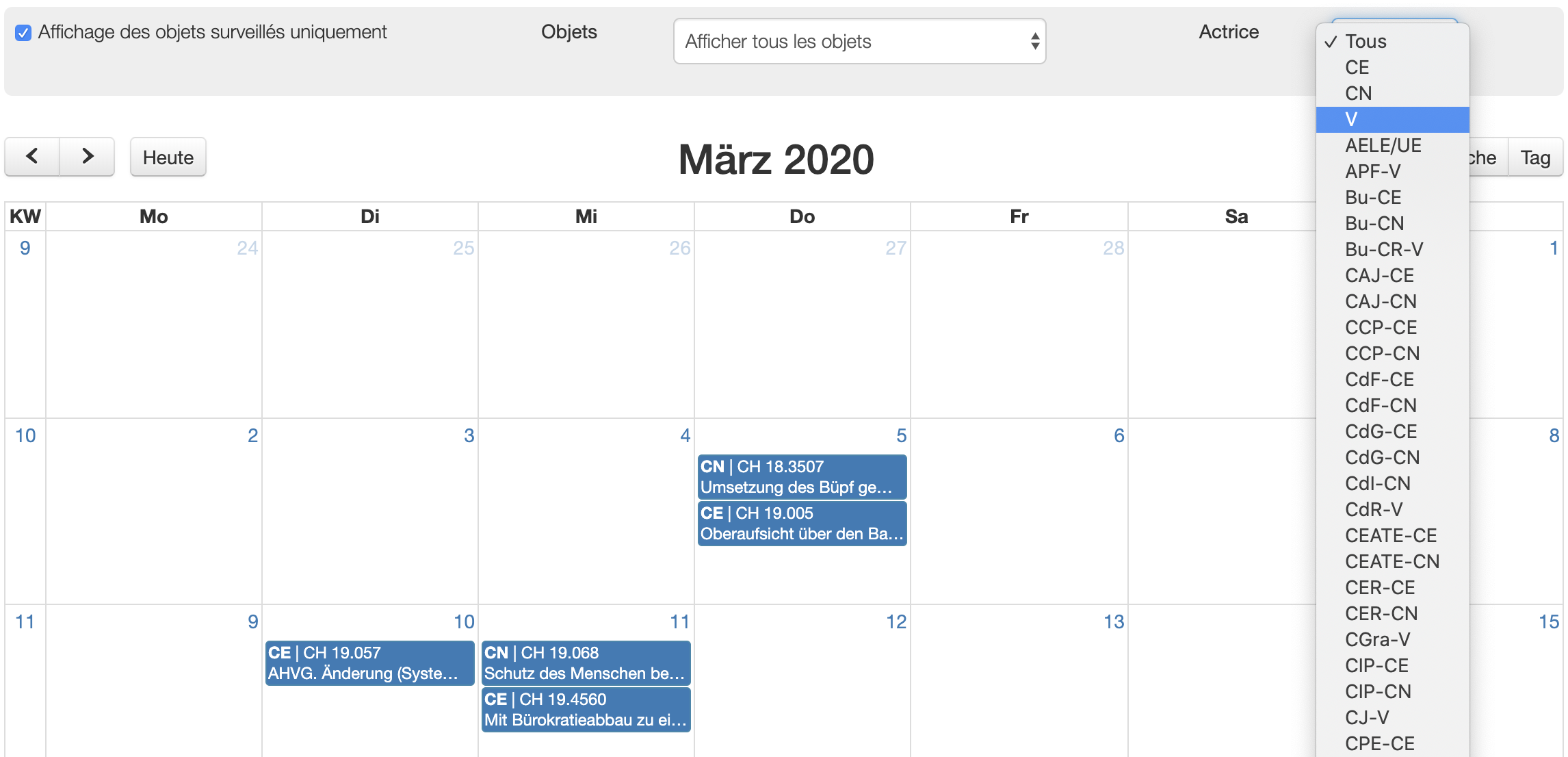This screenshot has width=1568, height=757.
Task: Click day number 13 in the calendar
Action: click(x=1114, y=621)
